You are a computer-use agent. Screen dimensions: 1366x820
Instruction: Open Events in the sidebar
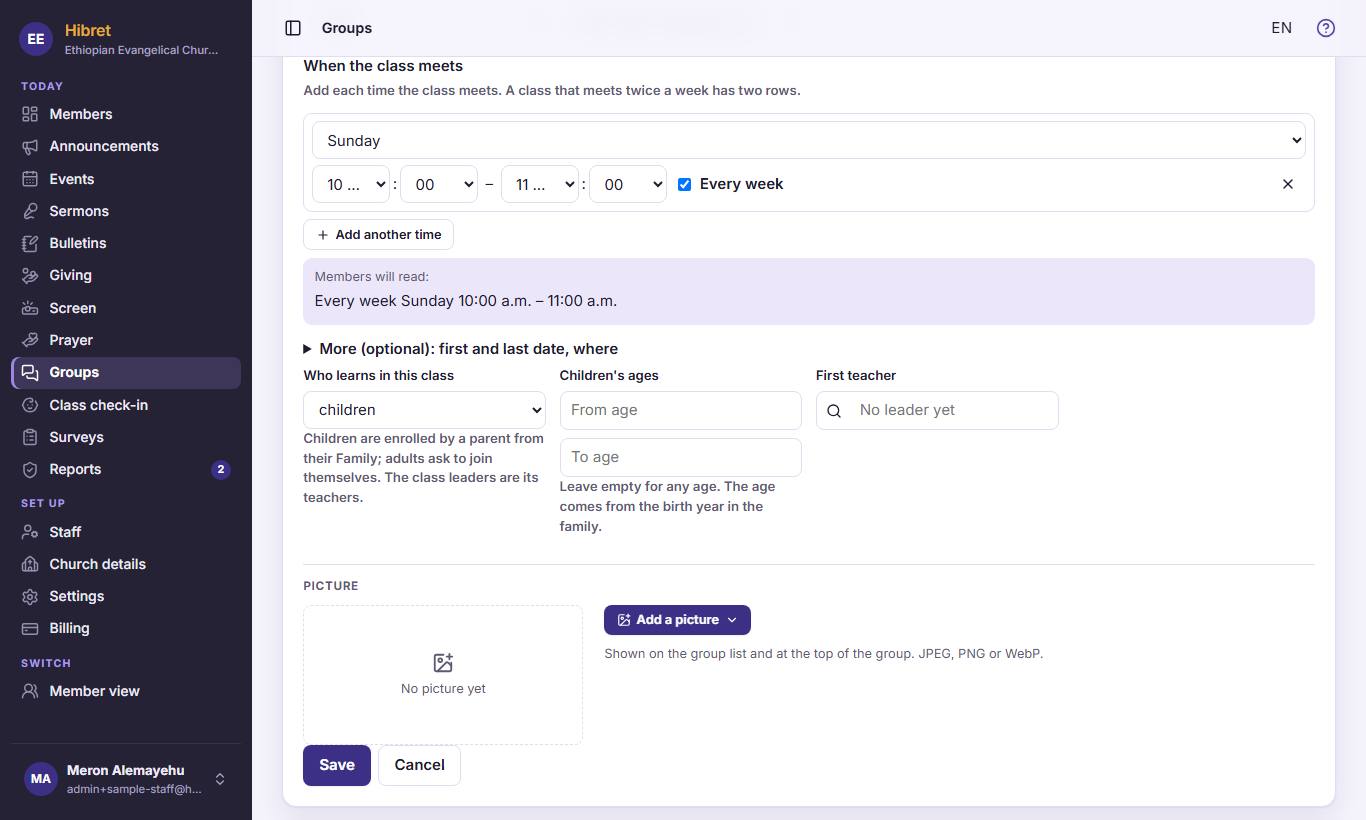pos(126,179)
